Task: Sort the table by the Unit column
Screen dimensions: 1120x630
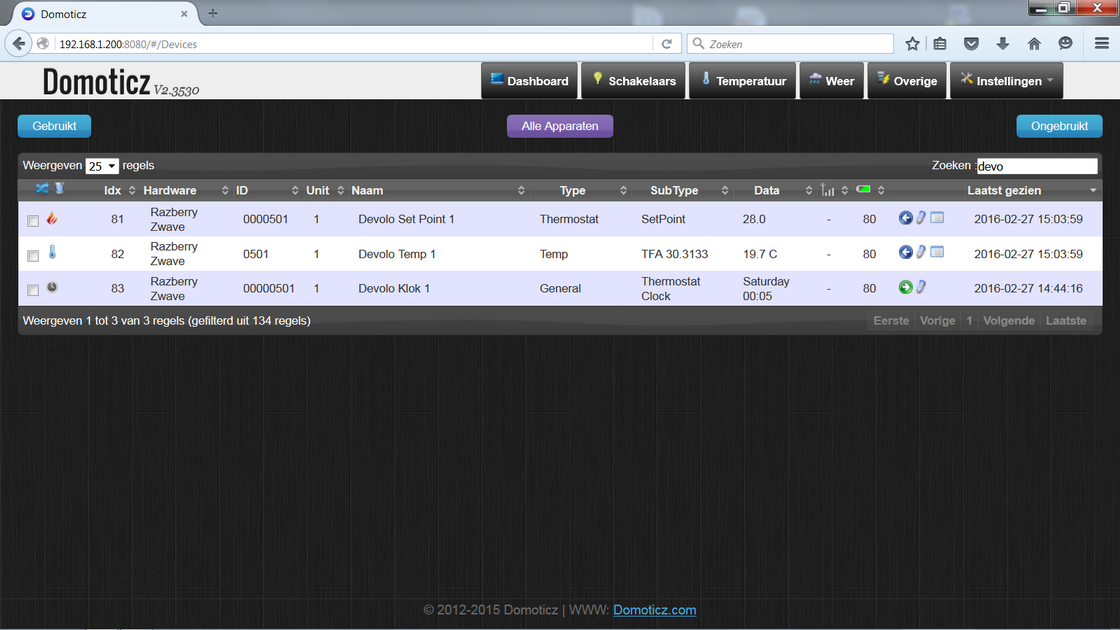Action: tap(318, 190)
